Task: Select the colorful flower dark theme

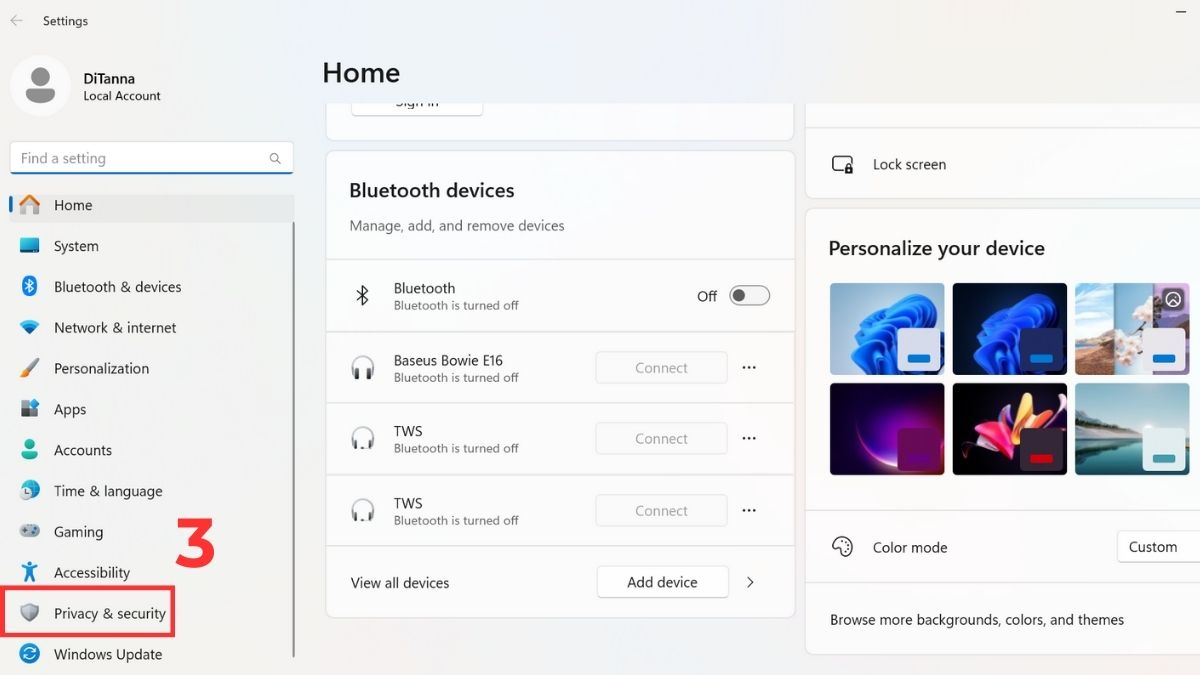Action: [x=1009, y=429]
